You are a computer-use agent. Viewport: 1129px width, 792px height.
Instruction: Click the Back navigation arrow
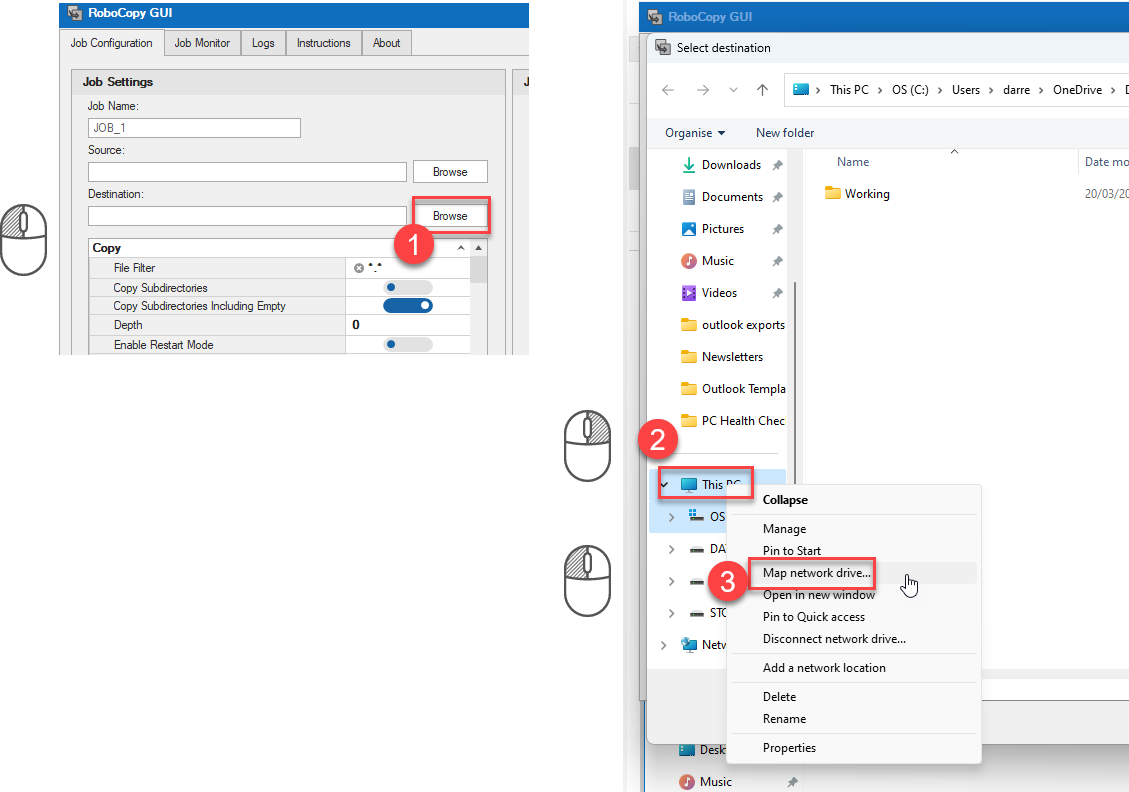[668, 90]
